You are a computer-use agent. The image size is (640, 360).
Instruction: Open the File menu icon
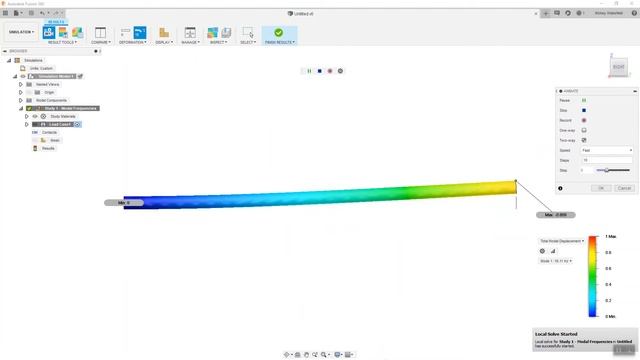coord(17,13)
